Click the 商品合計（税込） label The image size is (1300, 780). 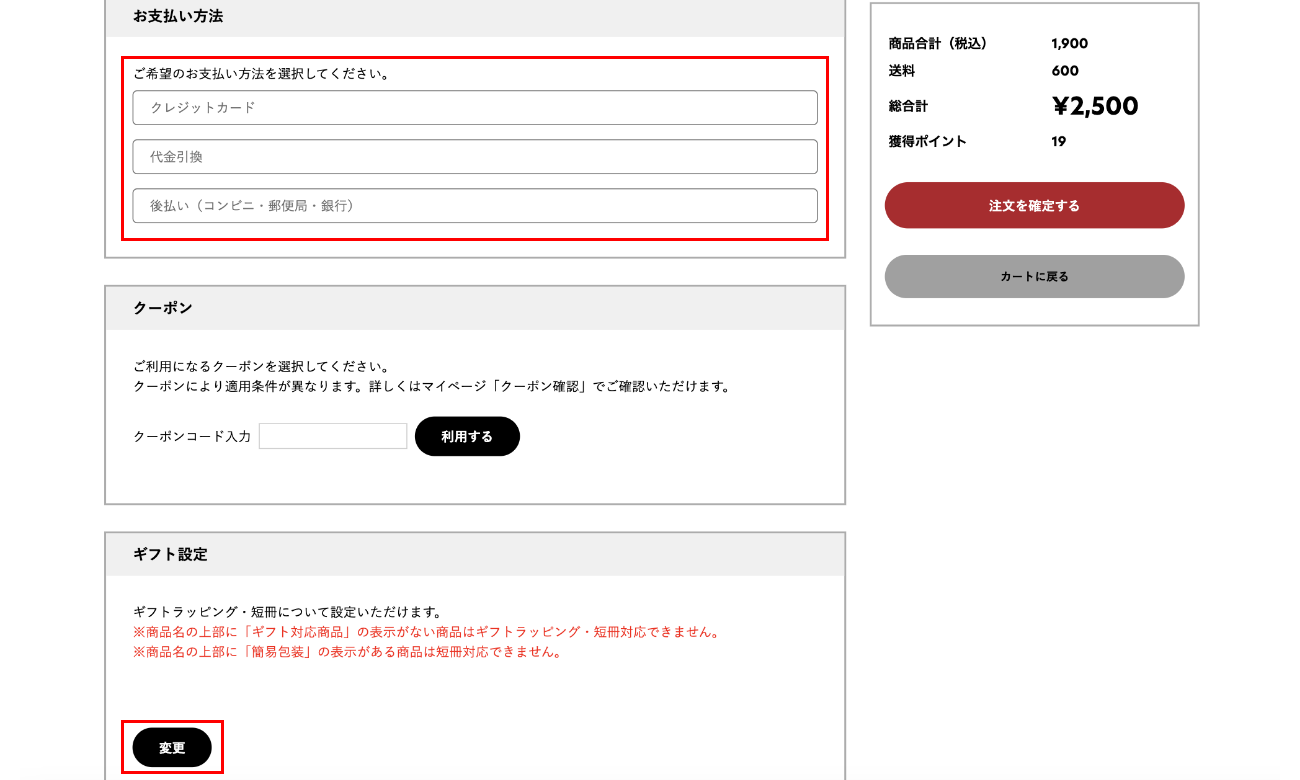click(938, 44)
